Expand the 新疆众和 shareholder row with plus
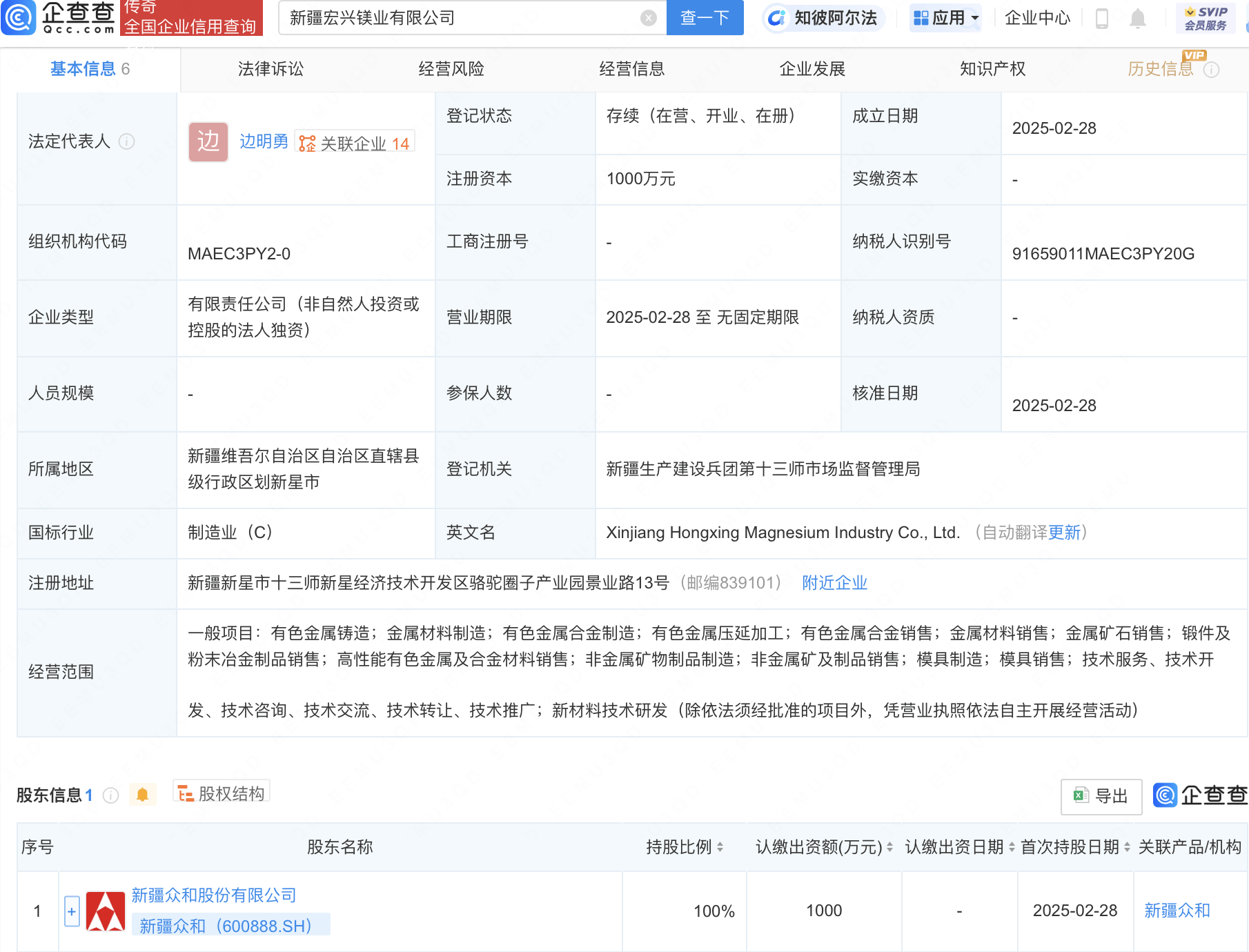1249x952 pixels. coord(72,911)
